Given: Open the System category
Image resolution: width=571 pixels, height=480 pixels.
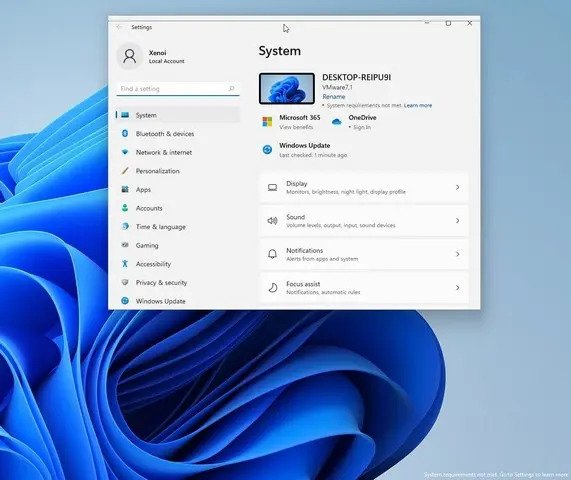Looking at the screenshot, I should tap(178, 115).
